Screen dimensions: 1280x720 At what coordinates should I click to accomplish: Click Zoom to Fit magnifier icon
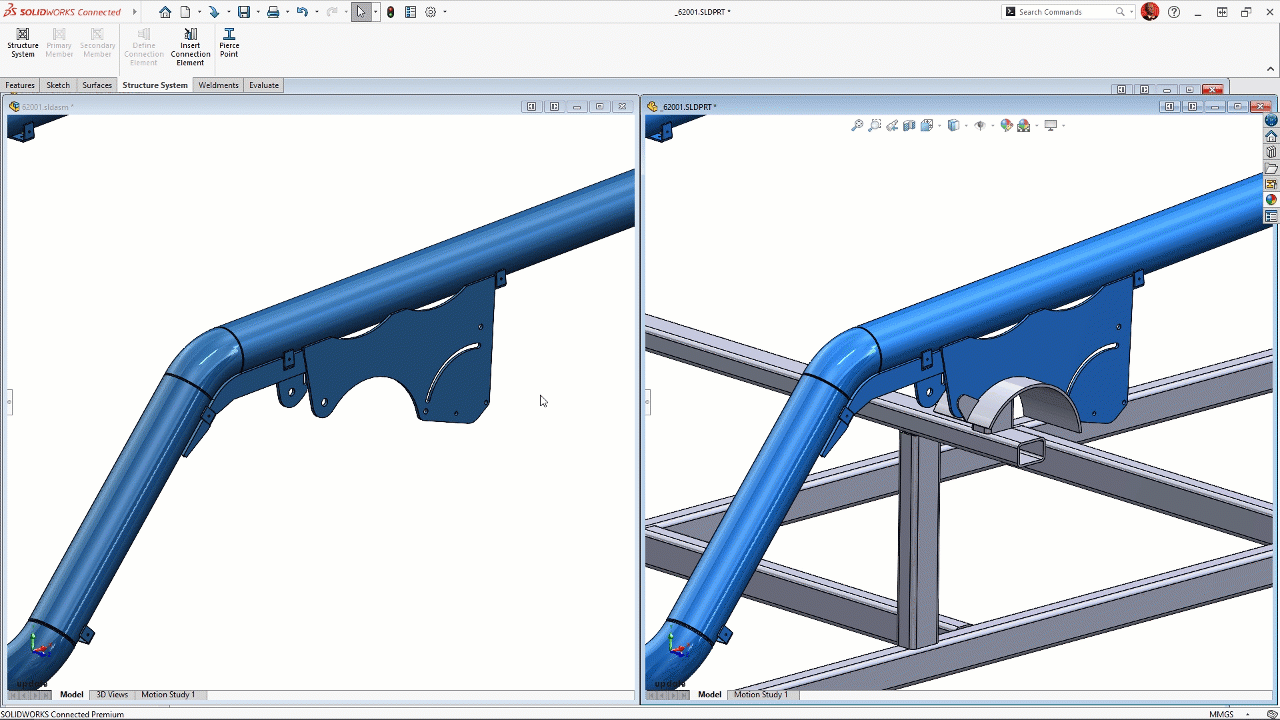tap(857, 126)
